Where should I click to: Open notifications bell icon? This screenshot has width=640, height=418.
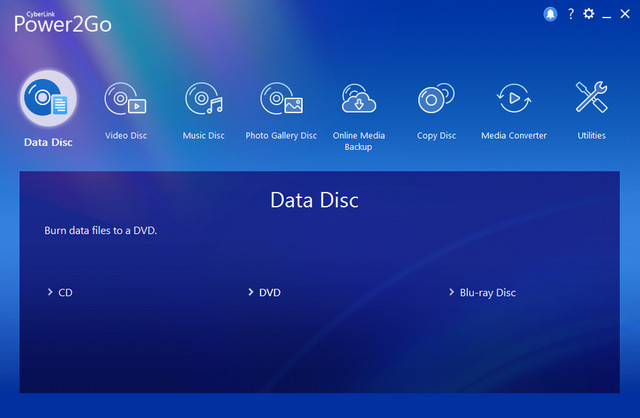[x=550, y=14]
